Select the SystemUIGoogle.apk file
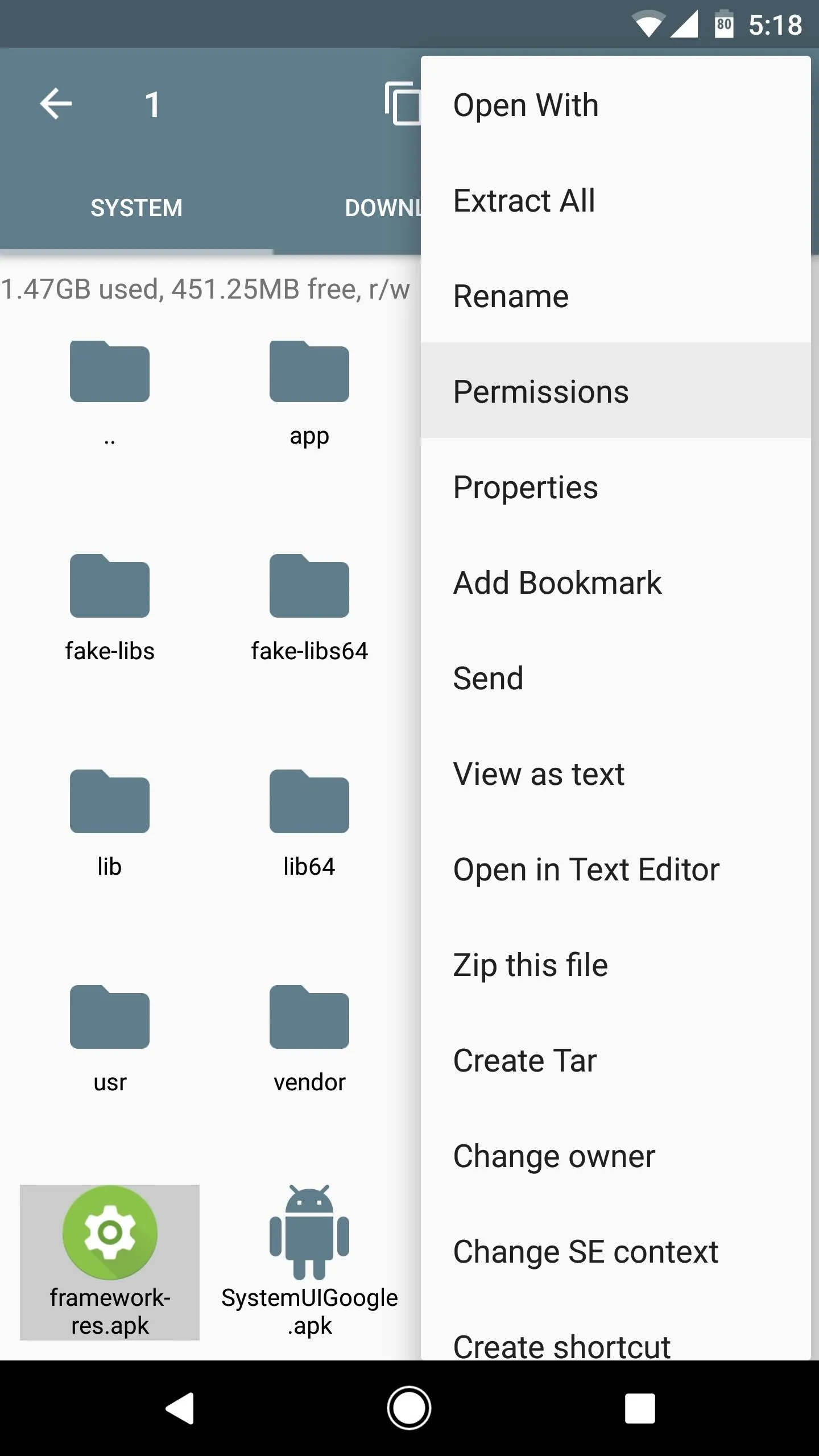This screenshot has width=819, height=1456. pos(309,1262)
